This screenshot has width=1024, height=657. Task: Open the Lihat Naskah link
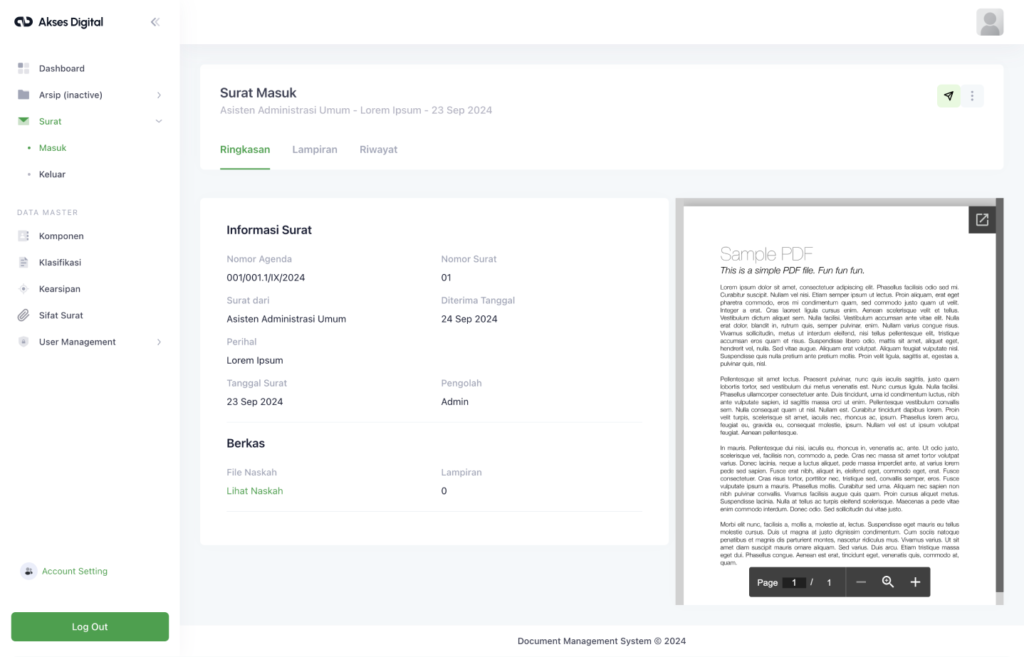click(x=254, y=491)
